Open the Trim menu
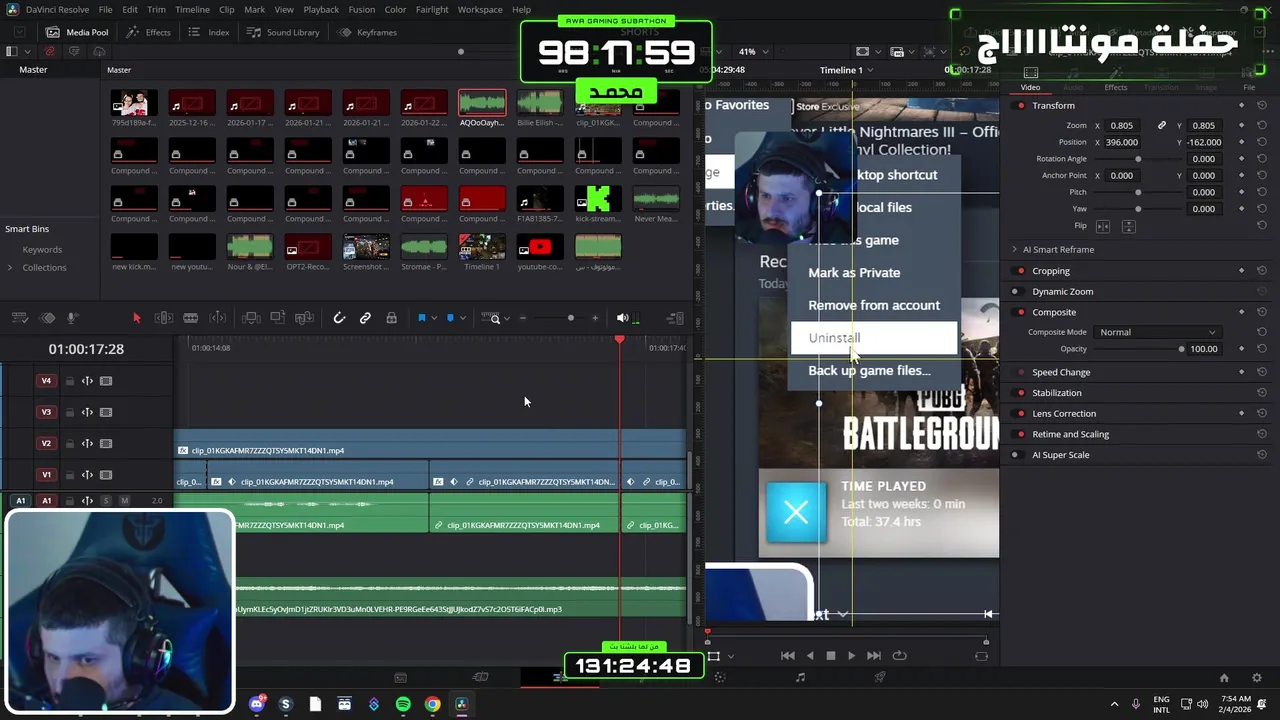Image resolution: width=1280 pixels, height=720 pixels. click(x=156, y=9)
